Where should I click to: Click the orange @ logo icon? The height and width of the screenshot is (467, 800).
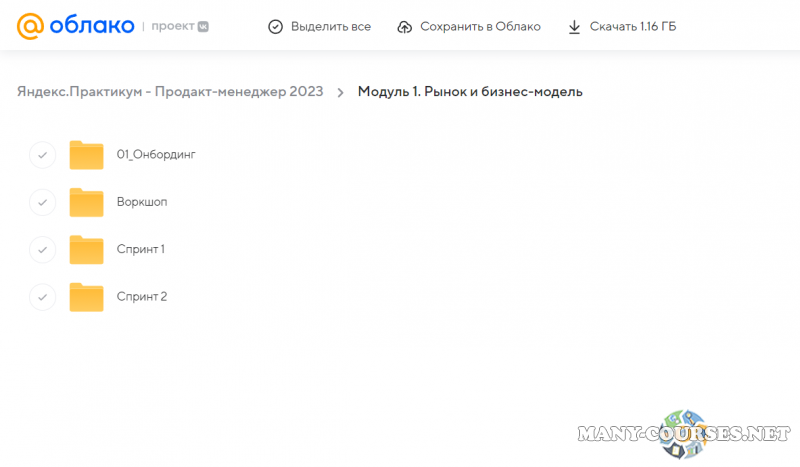click(x=30, y=26)
